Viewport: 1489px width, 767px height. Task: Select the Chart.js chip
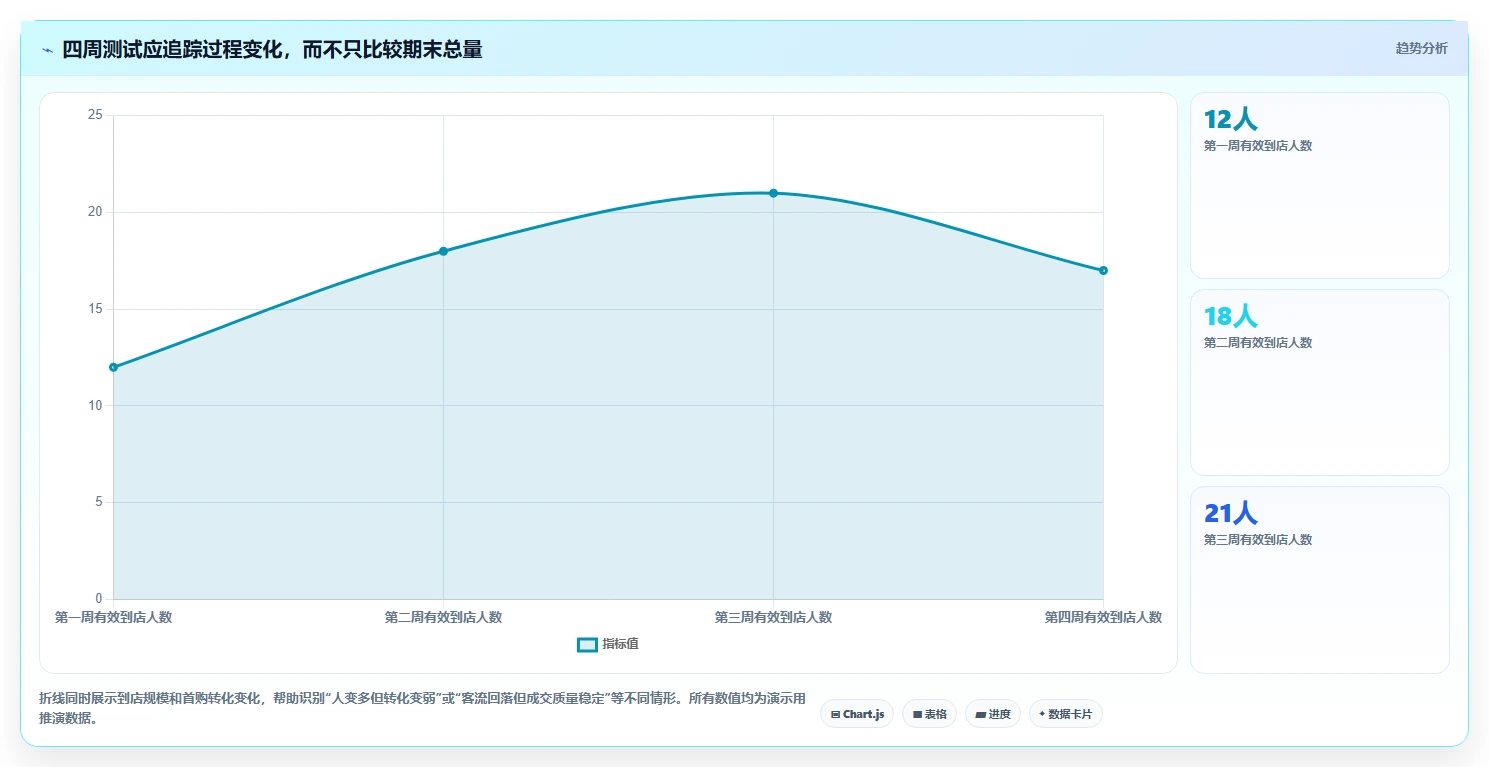[x=857, y=714]
